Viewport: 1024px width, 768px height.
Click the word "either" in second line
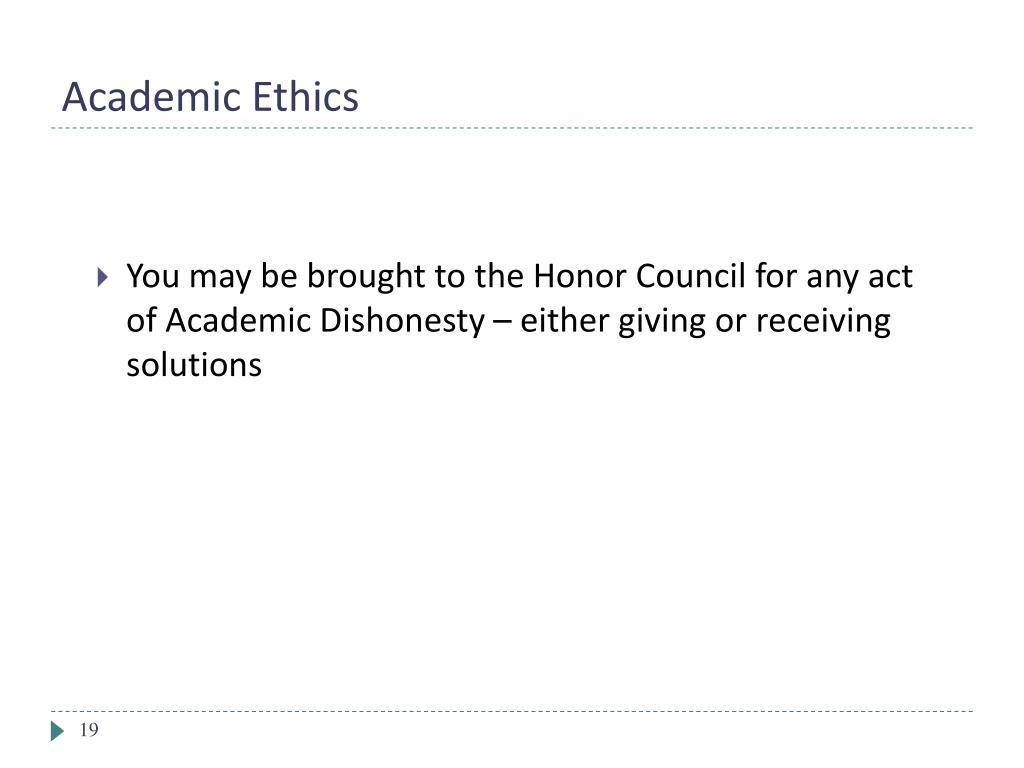point(564,321)
